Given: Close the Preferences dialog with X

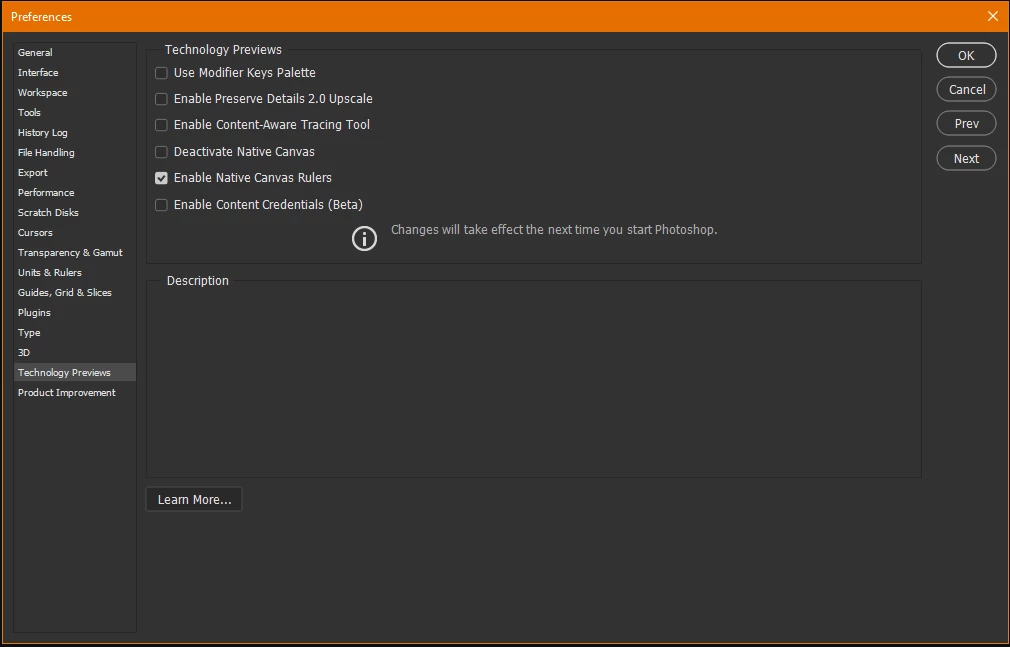Looking at the screenshot, I should (x=993, y=16).
